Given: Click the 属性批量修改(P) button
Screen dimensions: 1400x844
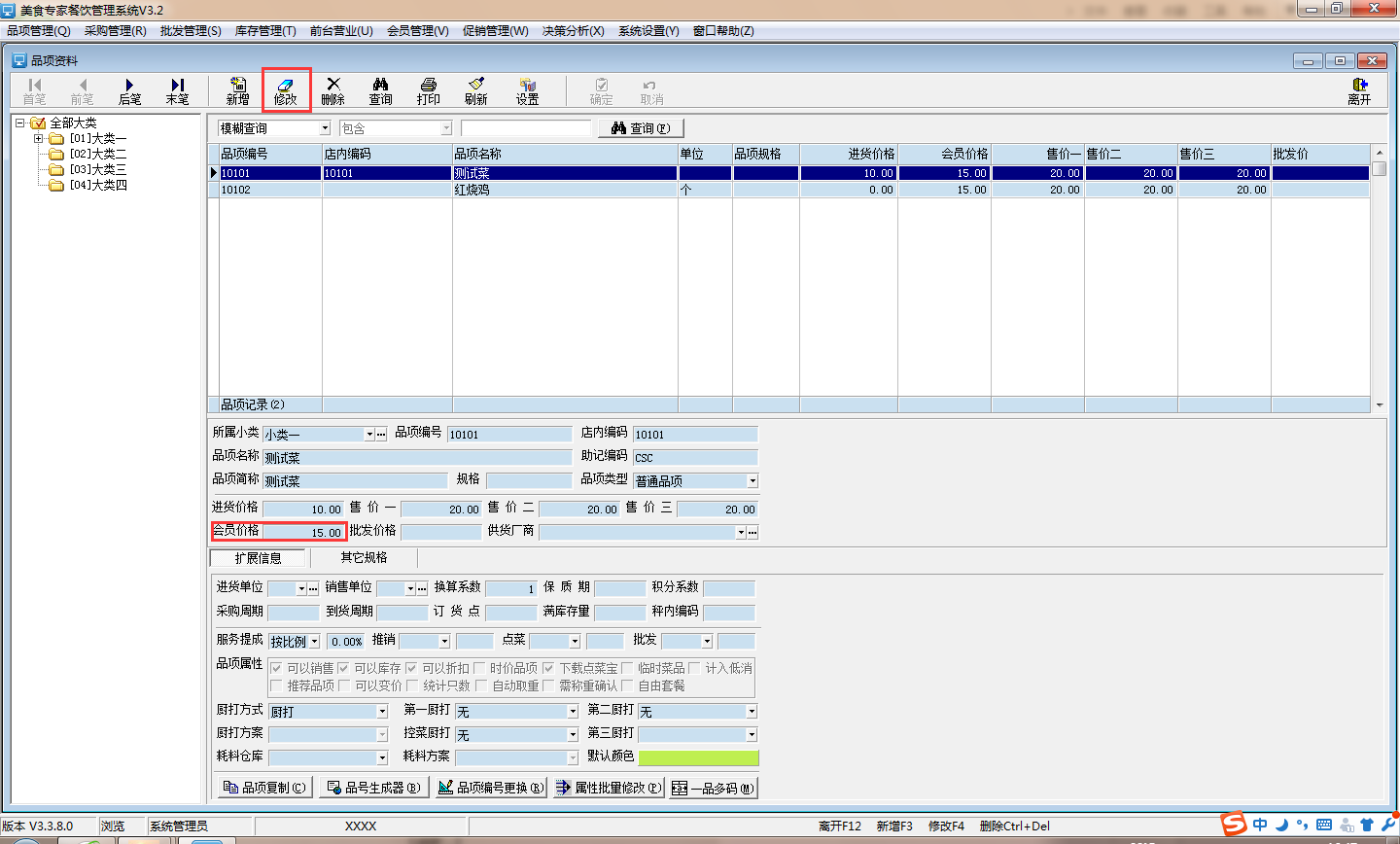Looking at the screenshot, I should click(x=609, y=788).
